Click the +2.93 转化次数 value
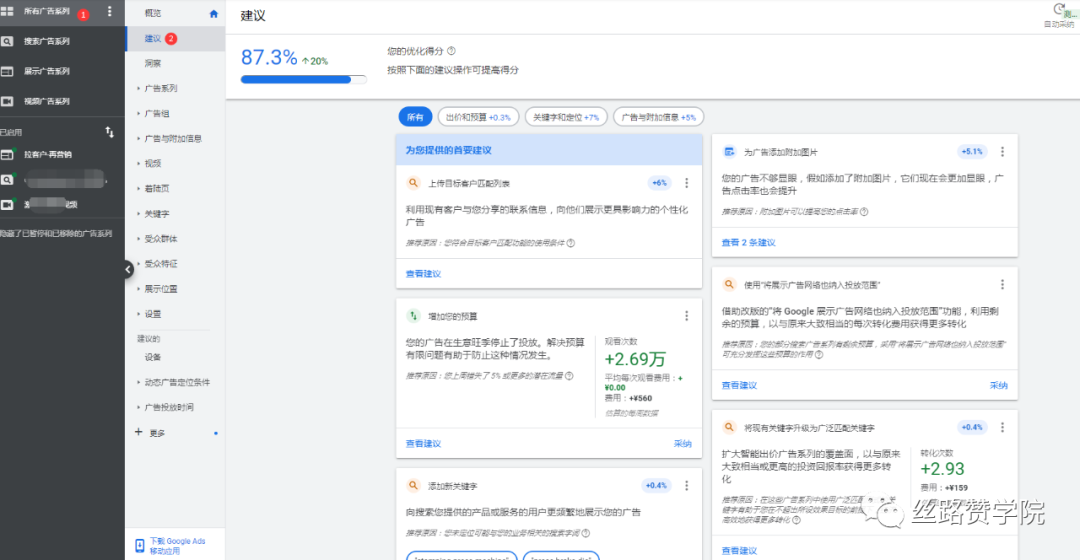The image size is (1080, 560). (x=942, y=469)
